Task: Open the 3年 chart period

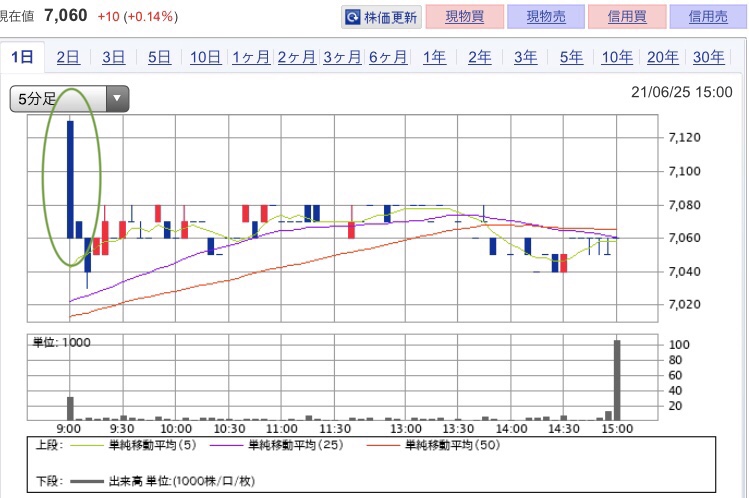Action: pyautogui.click(x=525, y=57)
